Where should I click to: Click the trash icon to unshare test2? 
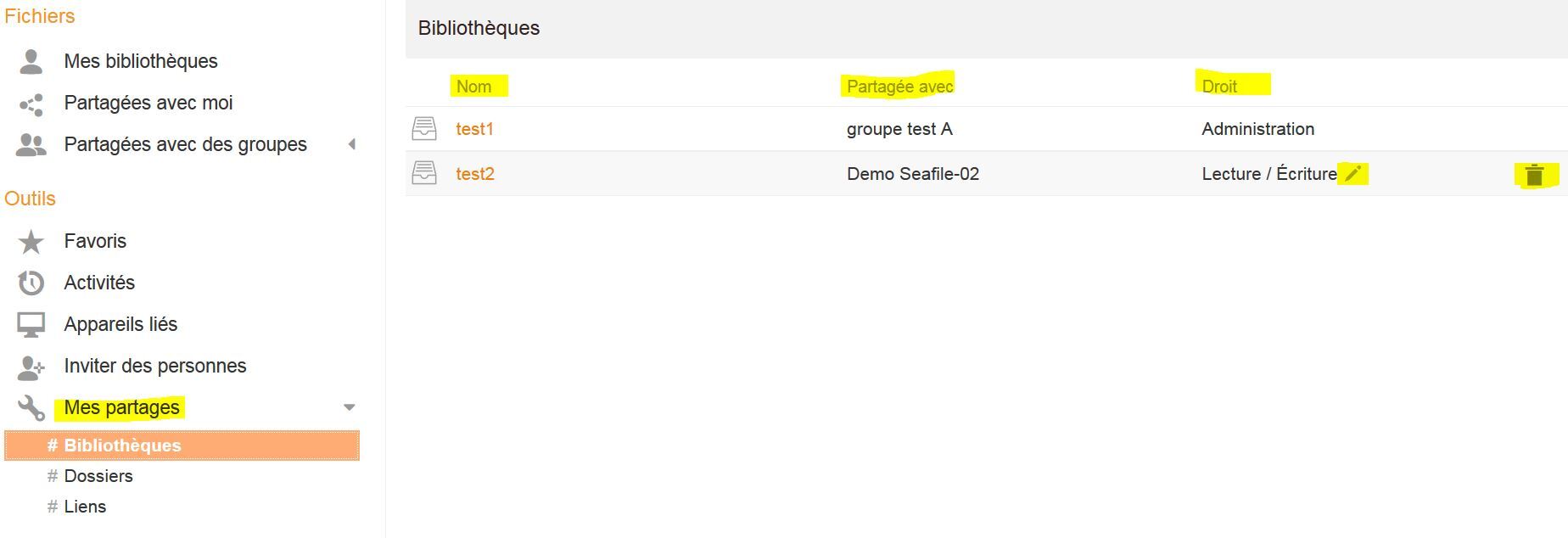click(1534, 176)
